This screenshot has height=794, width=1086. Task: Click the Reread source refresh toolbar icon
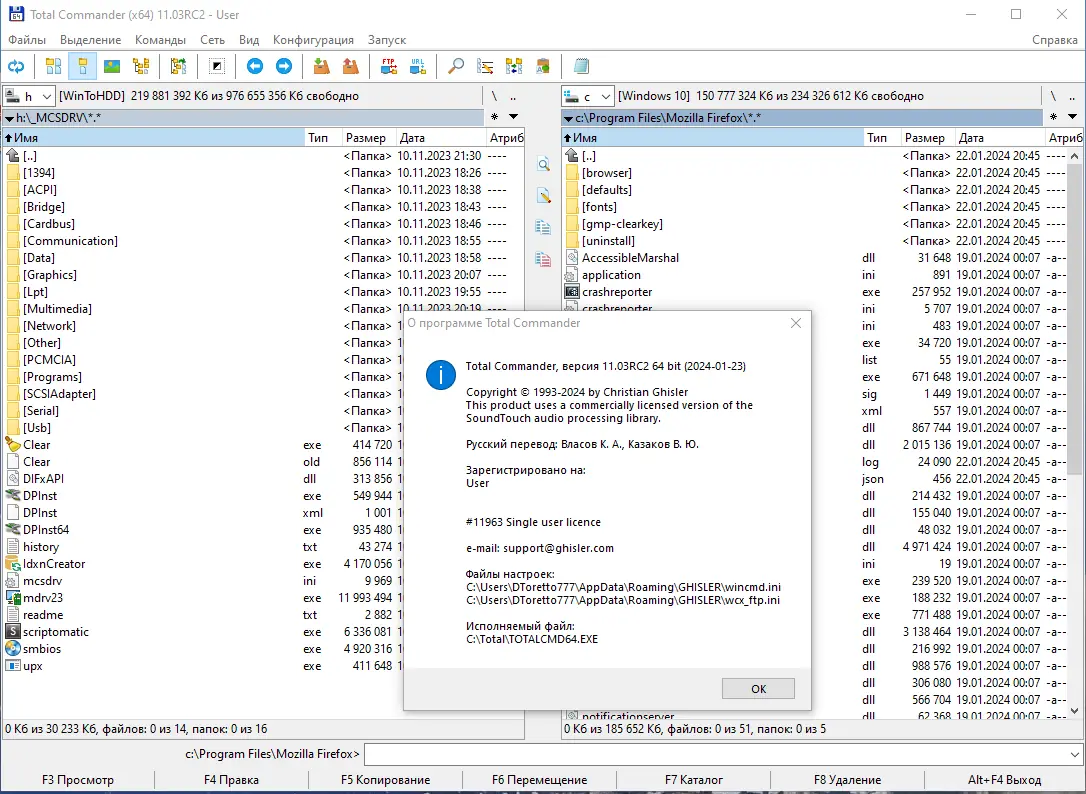pos(16,67)
